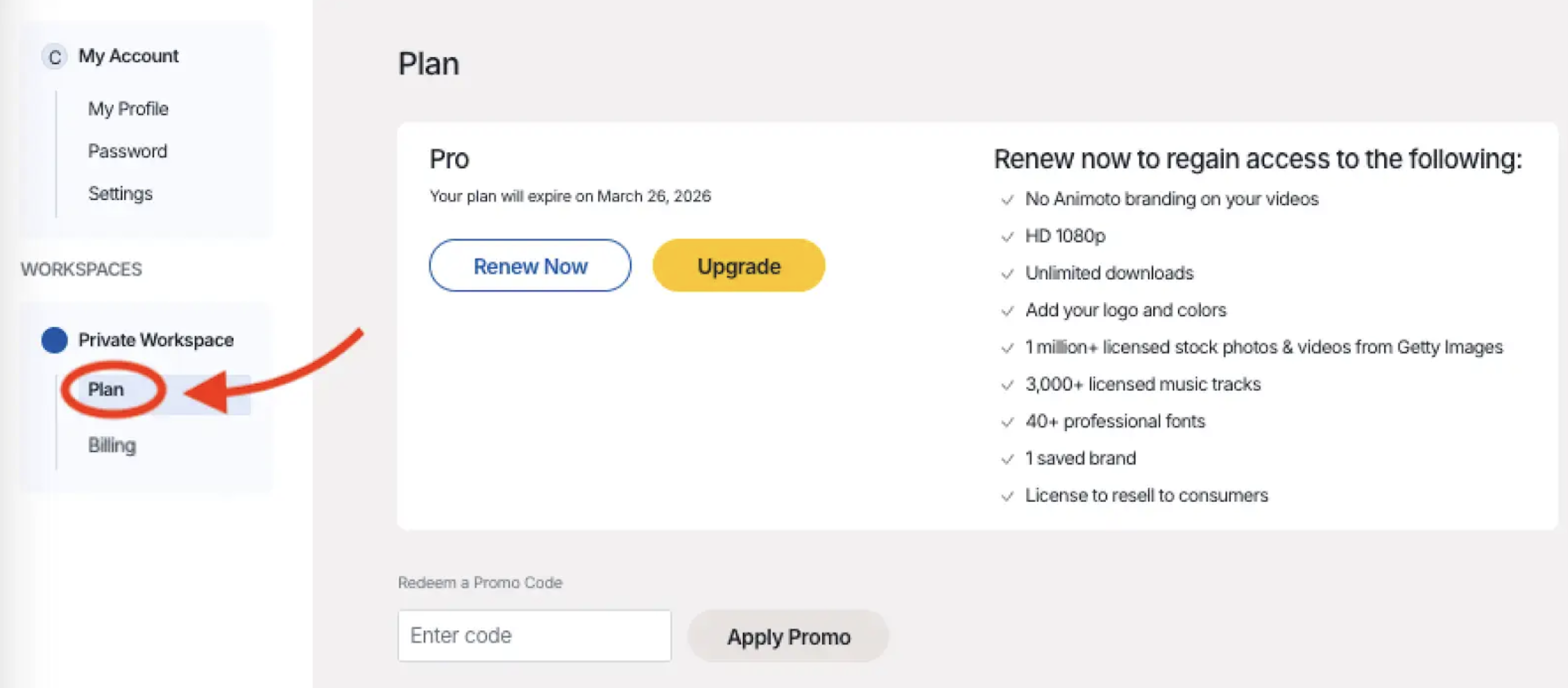
Task: Click the Renew Now button
Action: pyautogui.click(x=530, y=265)
